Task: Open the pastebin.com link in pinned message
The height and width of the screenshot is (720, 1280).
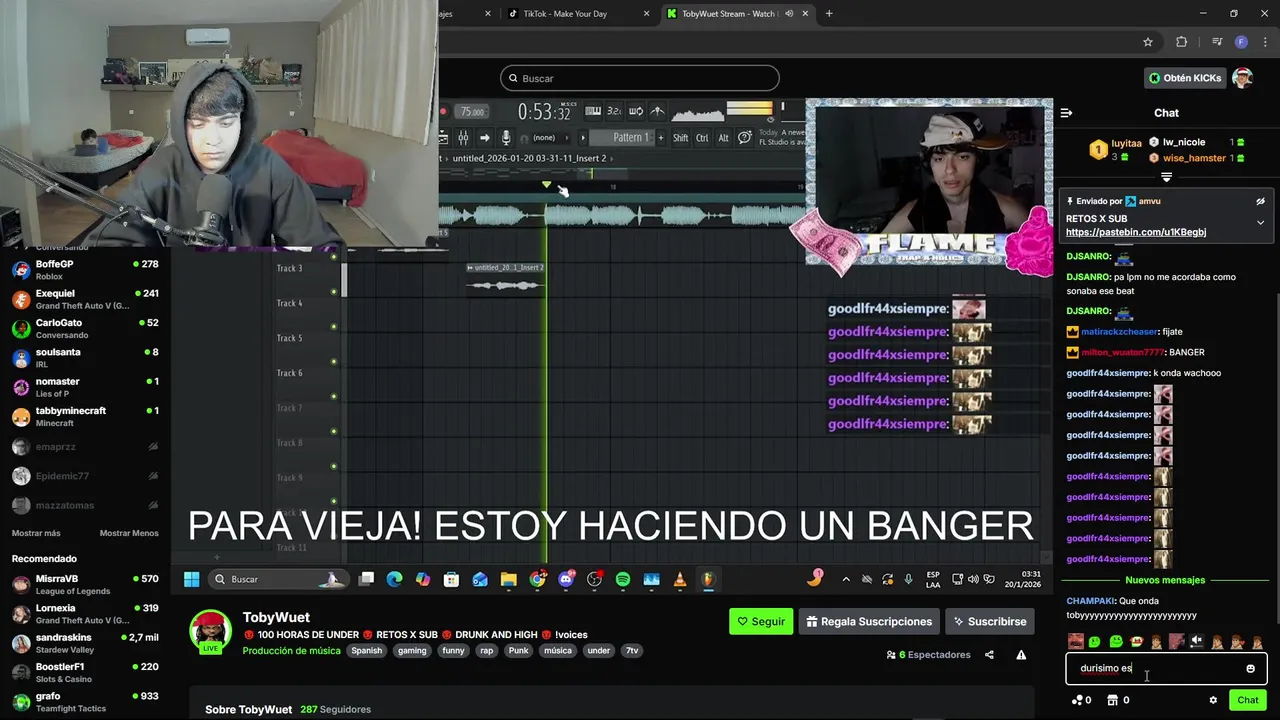Action: click(x=1136, y=232)
